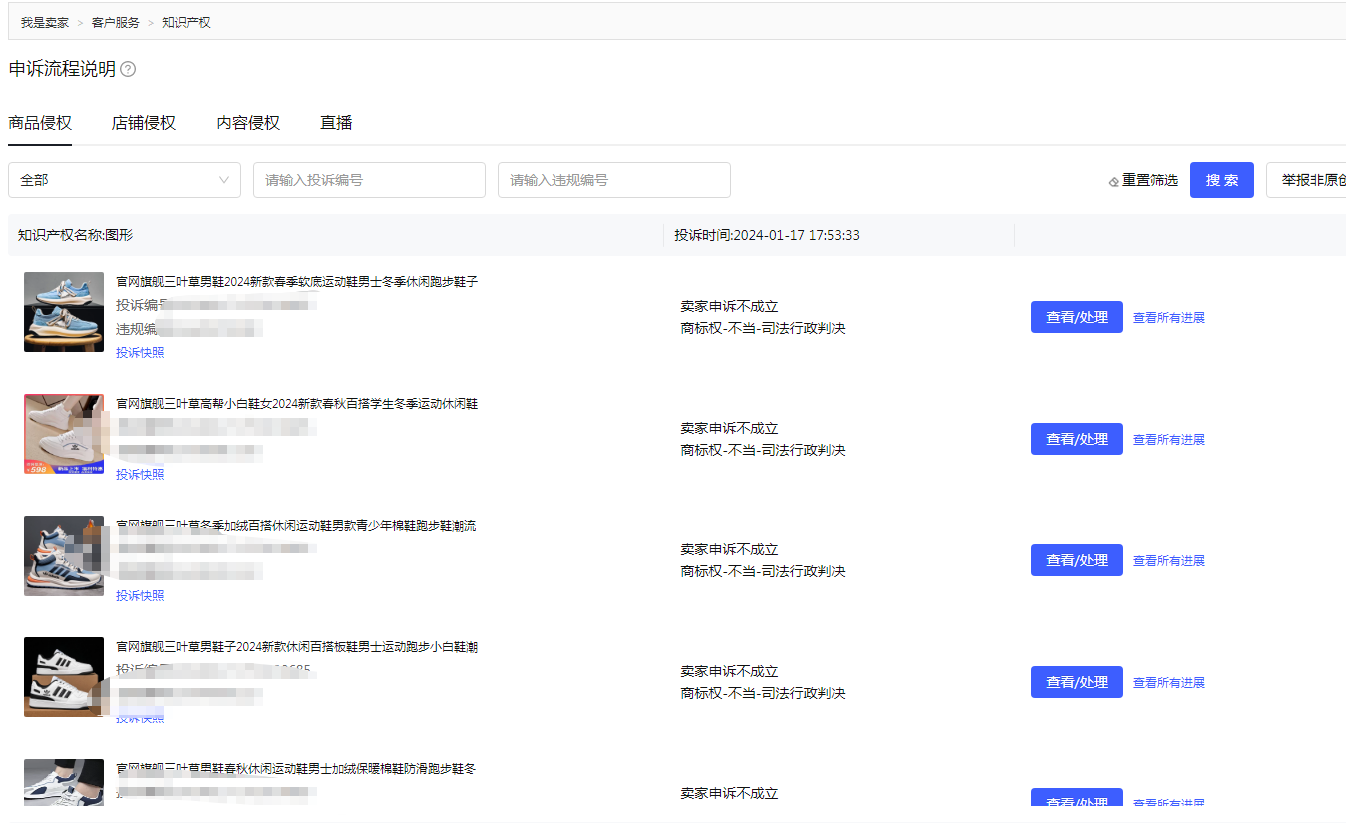Click the 知识产权名称:图形 header text
Image resolution: width=1346 pixels, height=823 pixels.
pyautogui.click(x=75, y=235)
